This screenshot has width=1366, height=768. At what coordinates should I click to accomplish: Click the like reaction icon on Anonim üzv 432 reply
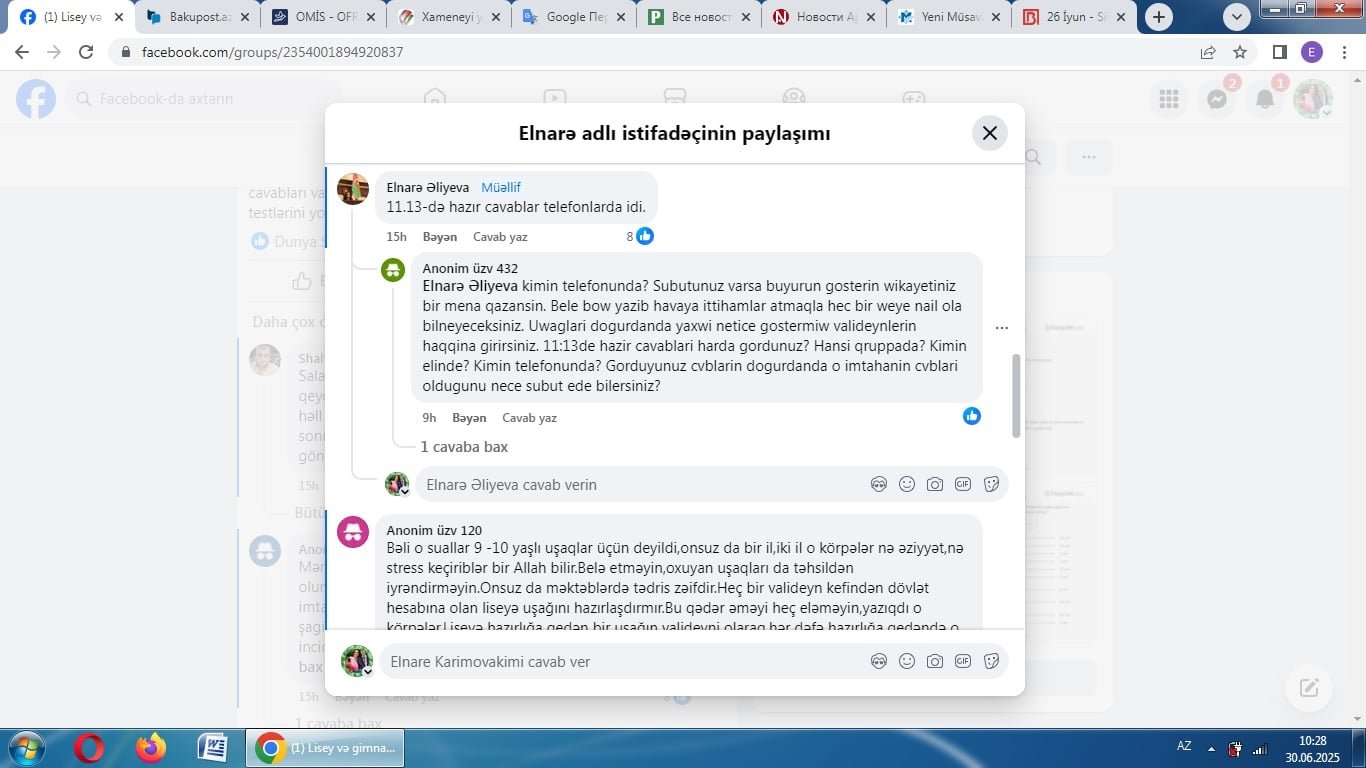point(972,416)
